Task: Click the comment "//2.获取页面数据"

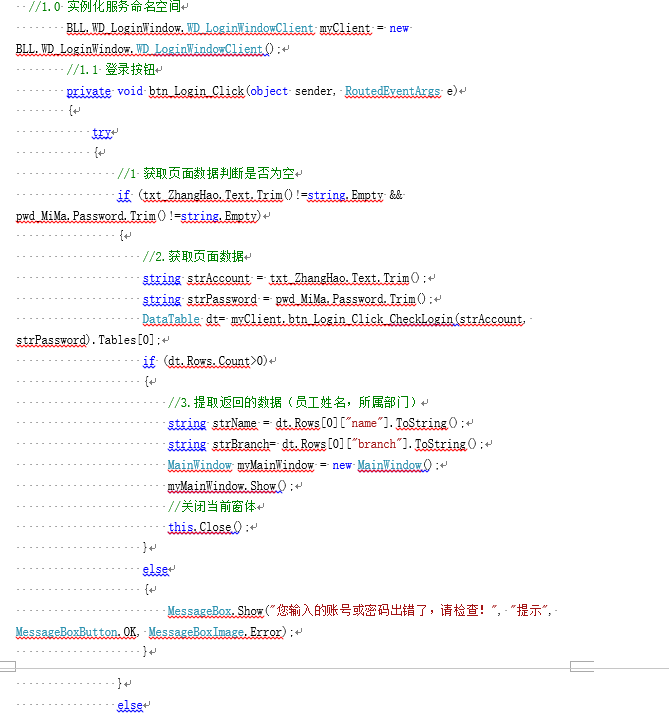Action: (x=193, y=256)
